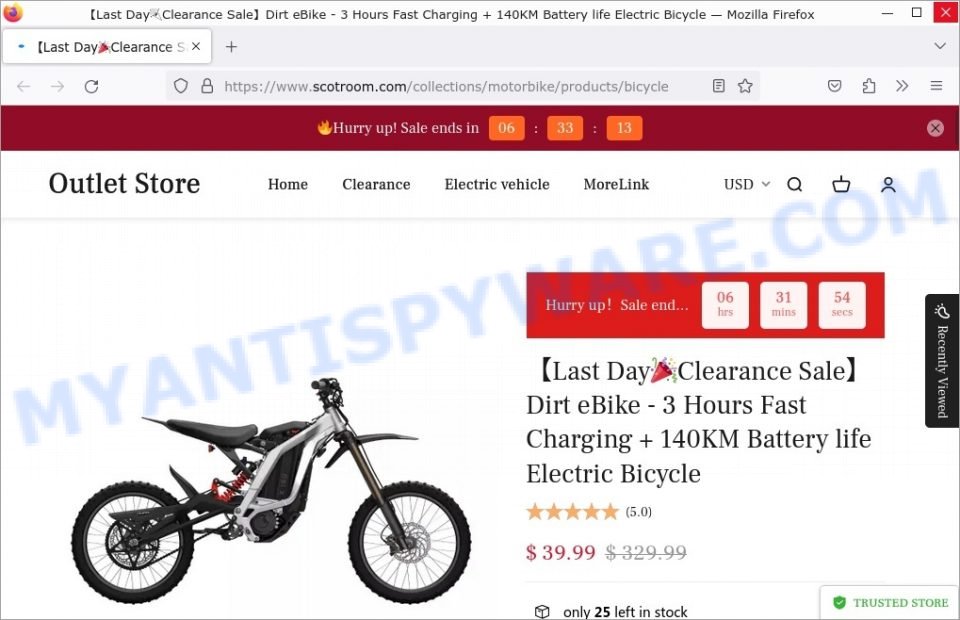This screenshot has width=960, height=620.
Task: Open the user account icon
Action: [x=888, y=184]
